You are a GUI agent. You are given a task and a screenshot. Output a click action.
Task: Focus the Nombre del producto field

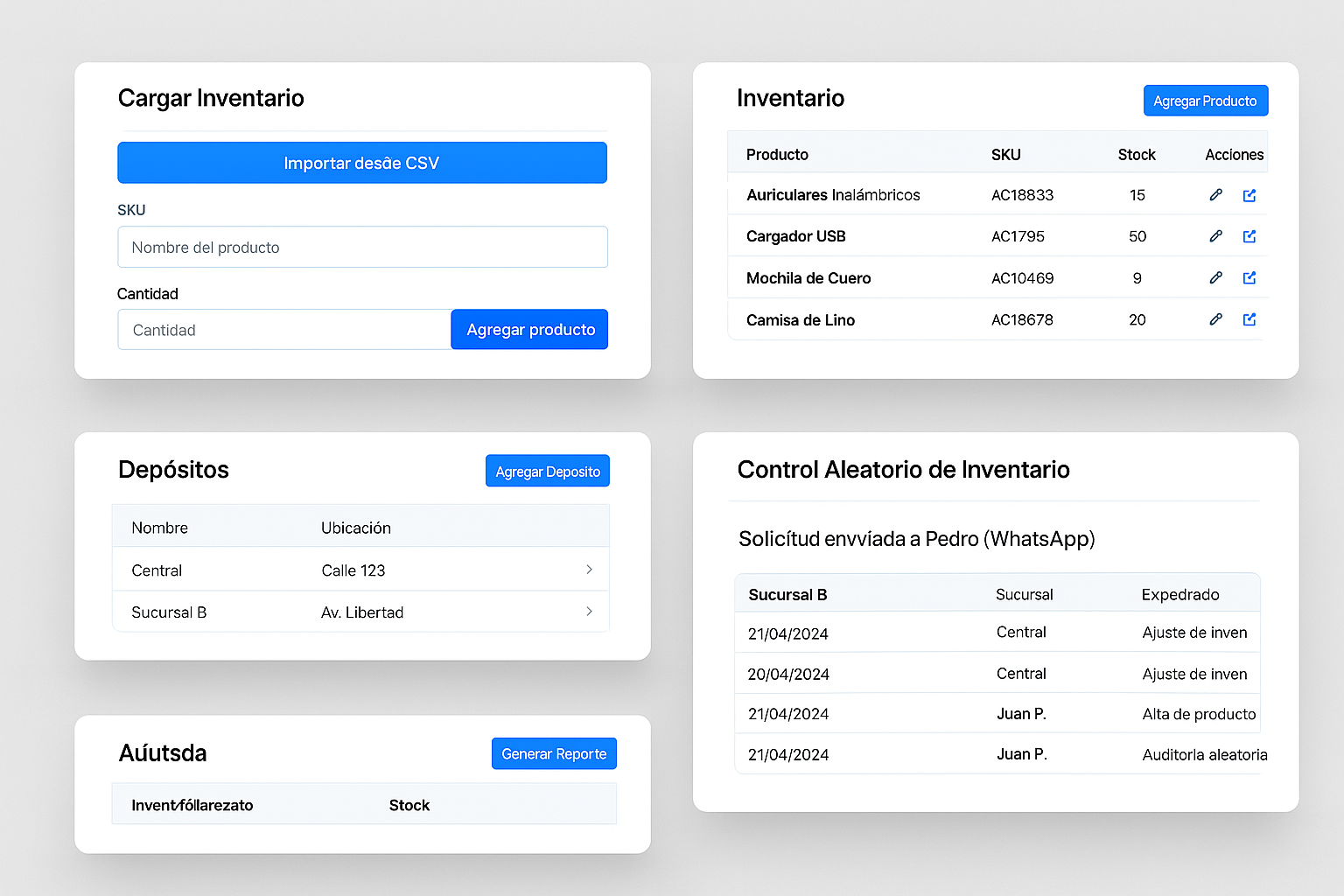362,248
